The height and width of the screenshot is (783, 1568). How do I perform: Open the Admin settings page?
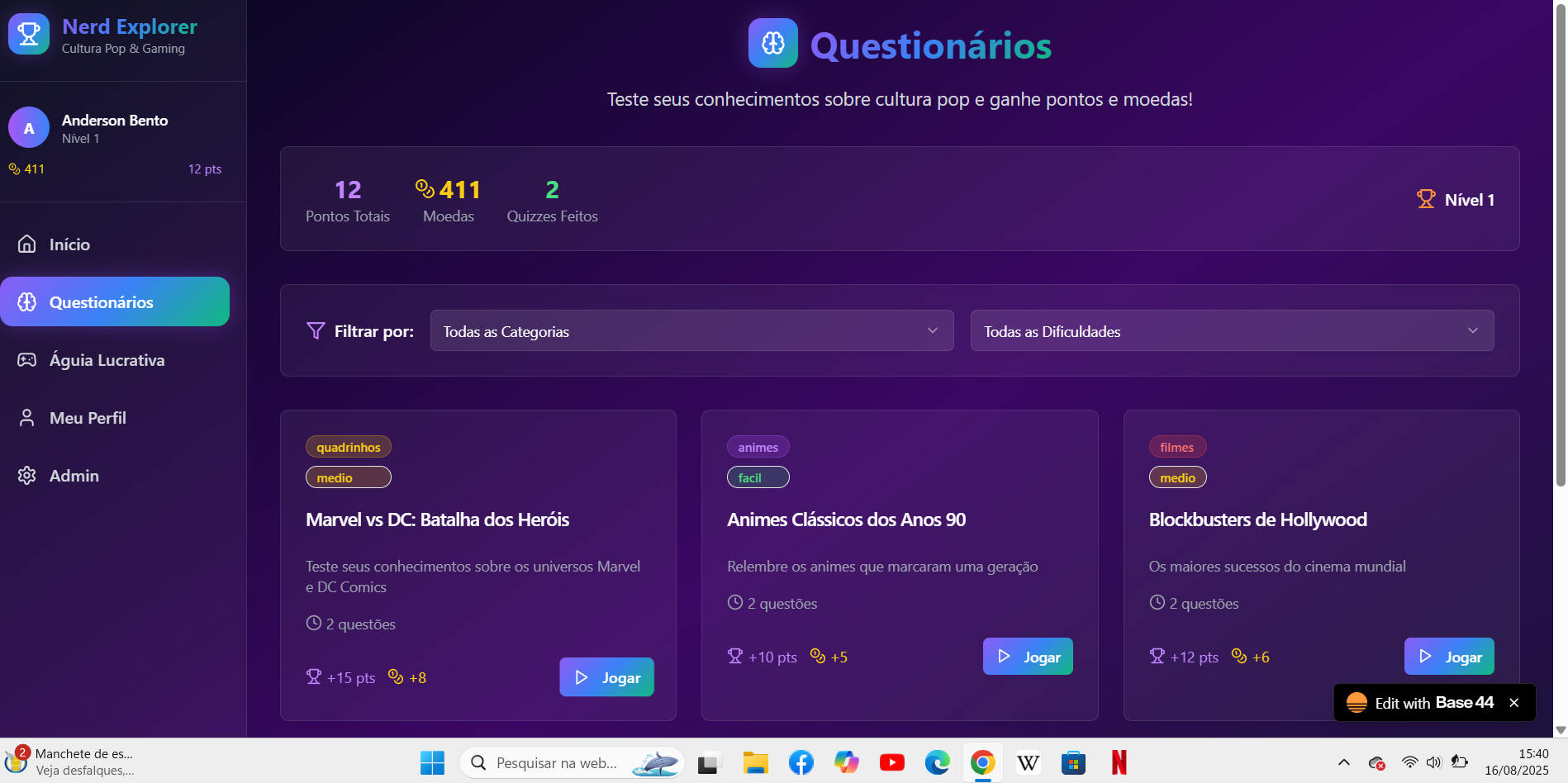(74, 476)
